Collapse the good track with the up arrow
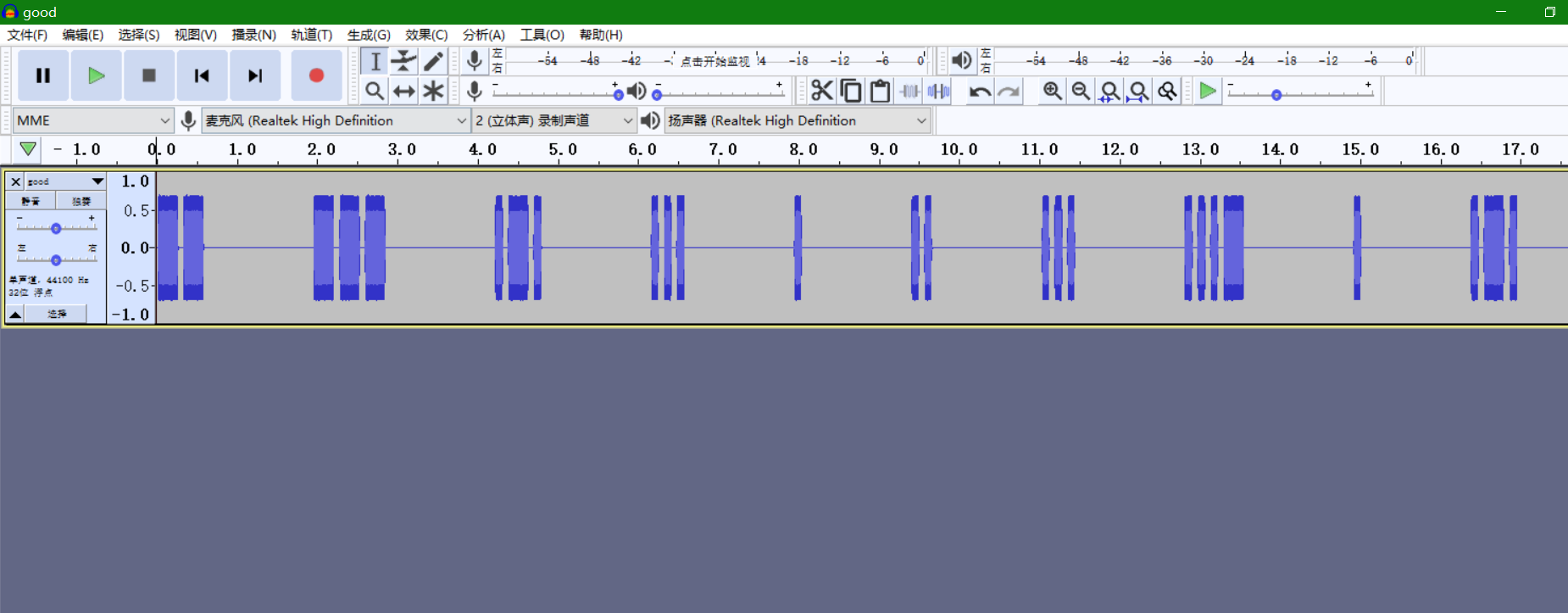 pyautogui.click(x=15, y=314)
